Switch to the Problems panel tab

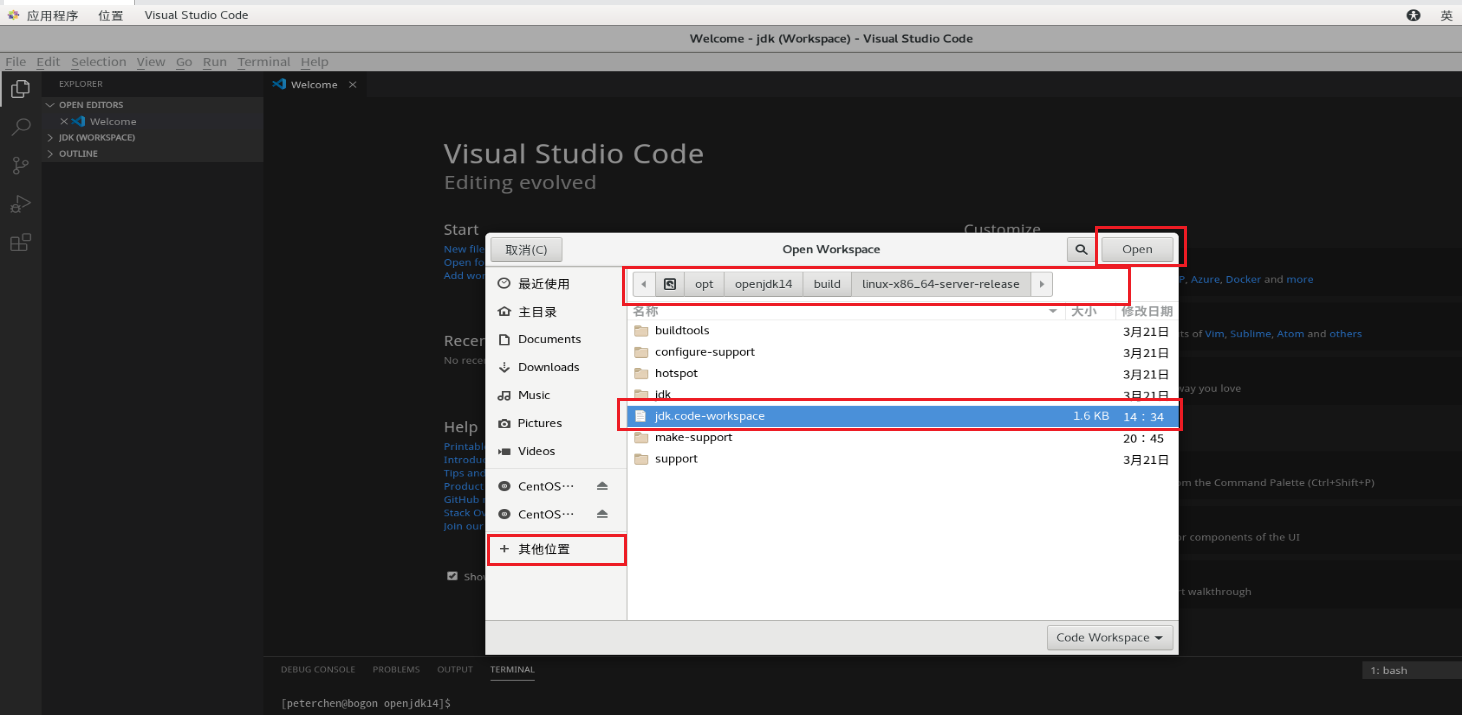pyautogui.click(x=396, y=670)
